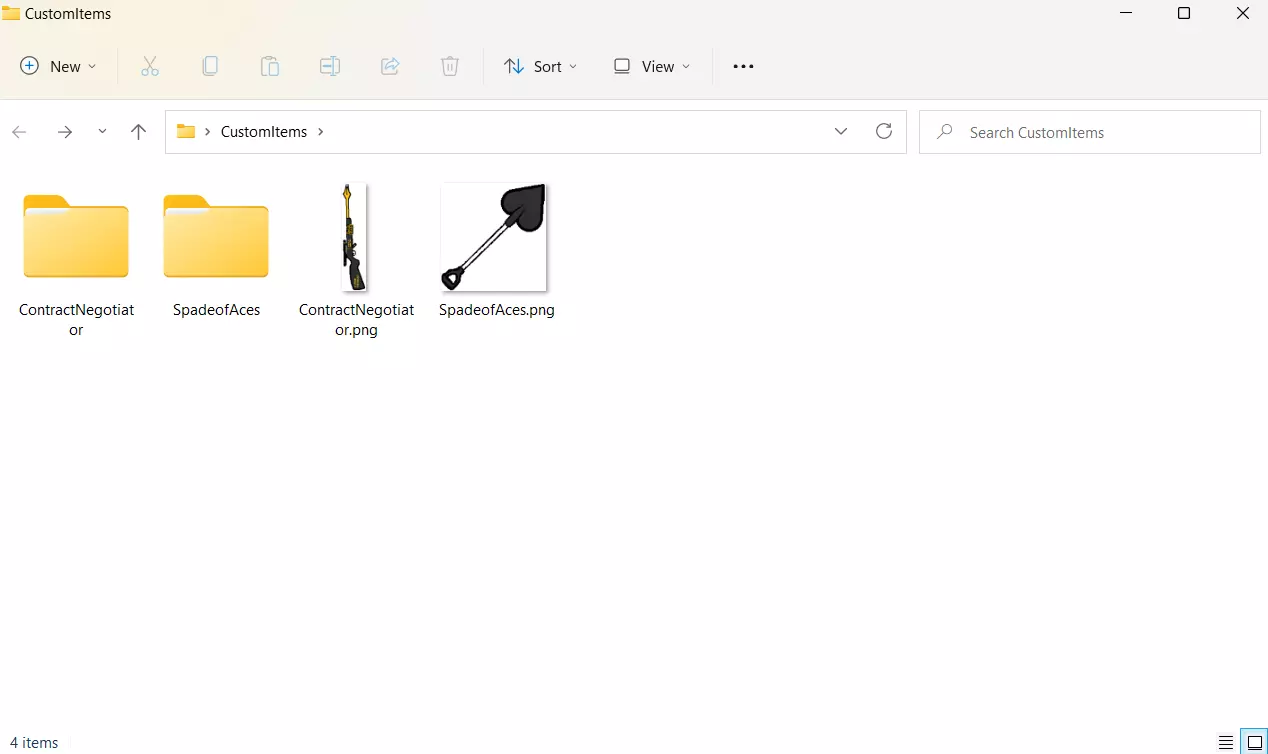
Task: Open the See more ellipsis menu
Action: (743, 66)
